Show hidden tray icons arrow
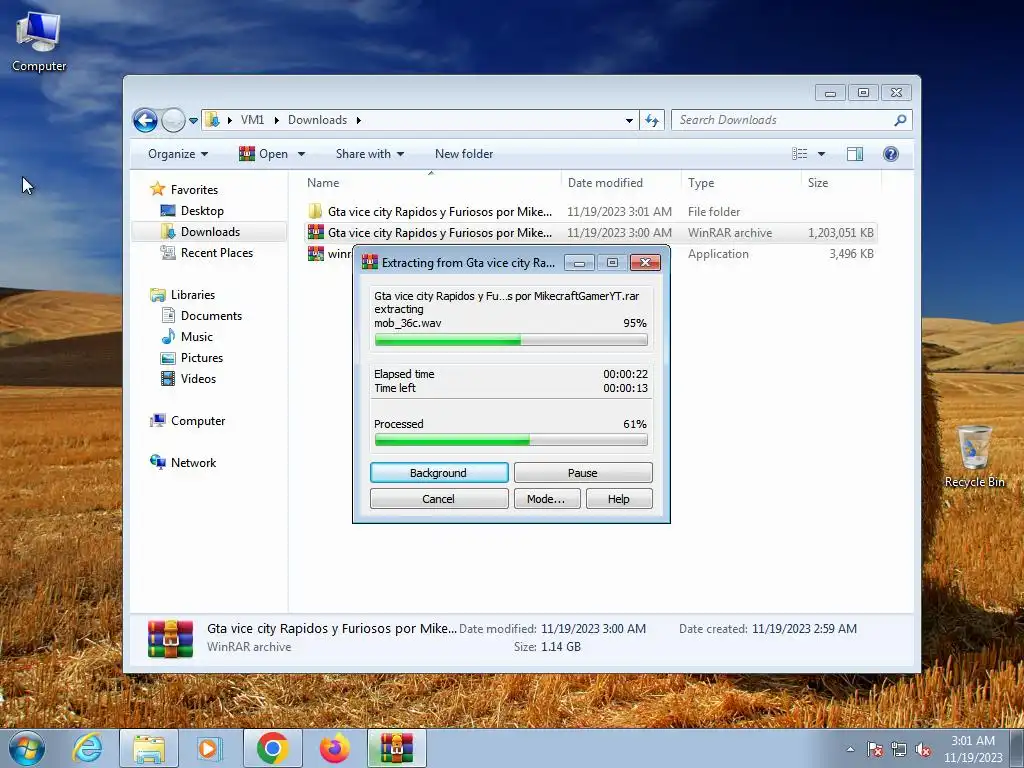The width and height of the screenshot is (1024, 768). point(850,749)
